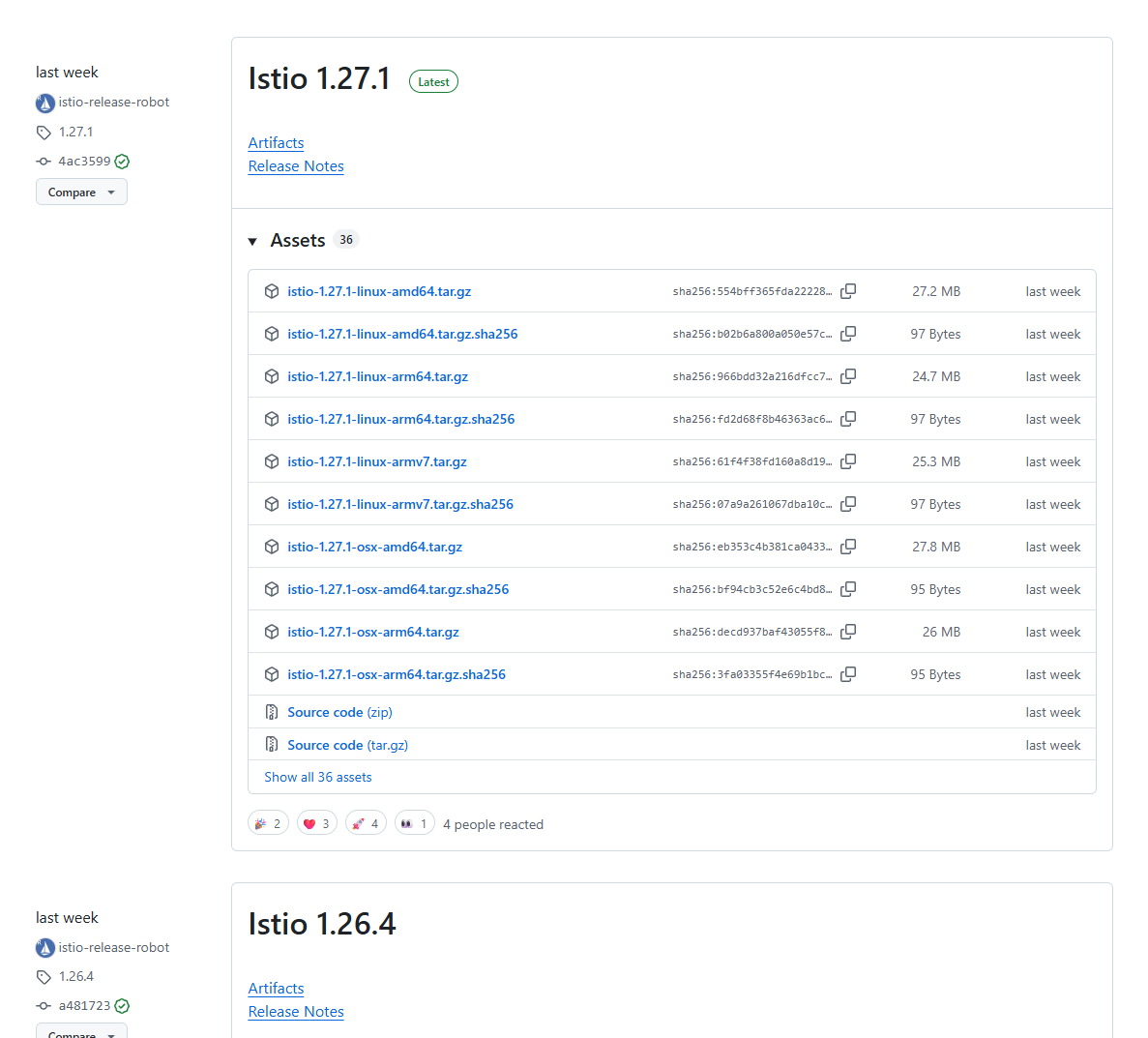Click istio-release-robot avatar for 1.27.1 release
The width and height of the screenshot is (1148, 1038).
tap(44, 103)
